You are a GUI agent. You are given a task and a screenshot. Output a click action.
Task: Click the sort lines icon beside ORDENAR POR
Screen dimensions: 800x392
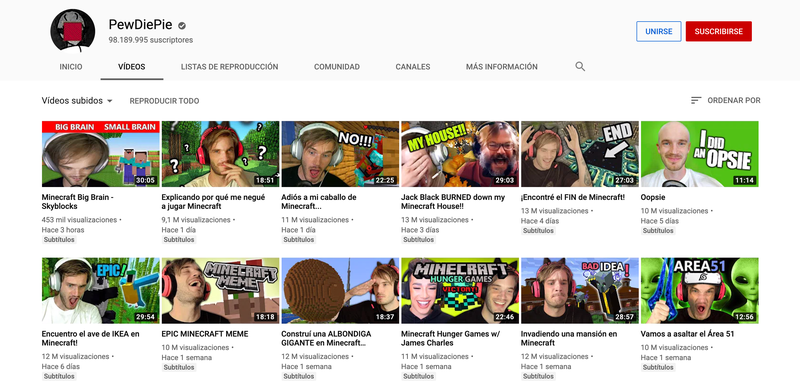click(696, 101)
